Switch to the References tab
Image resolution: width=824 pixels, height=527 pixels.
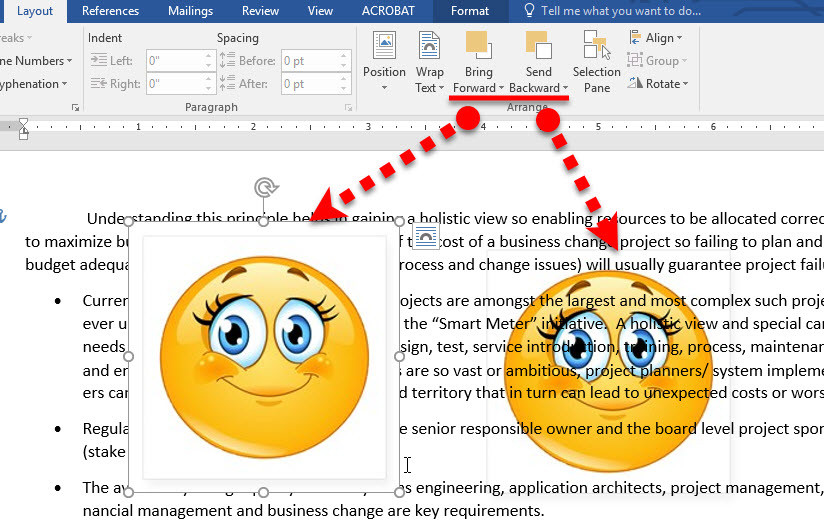(110, 11)
